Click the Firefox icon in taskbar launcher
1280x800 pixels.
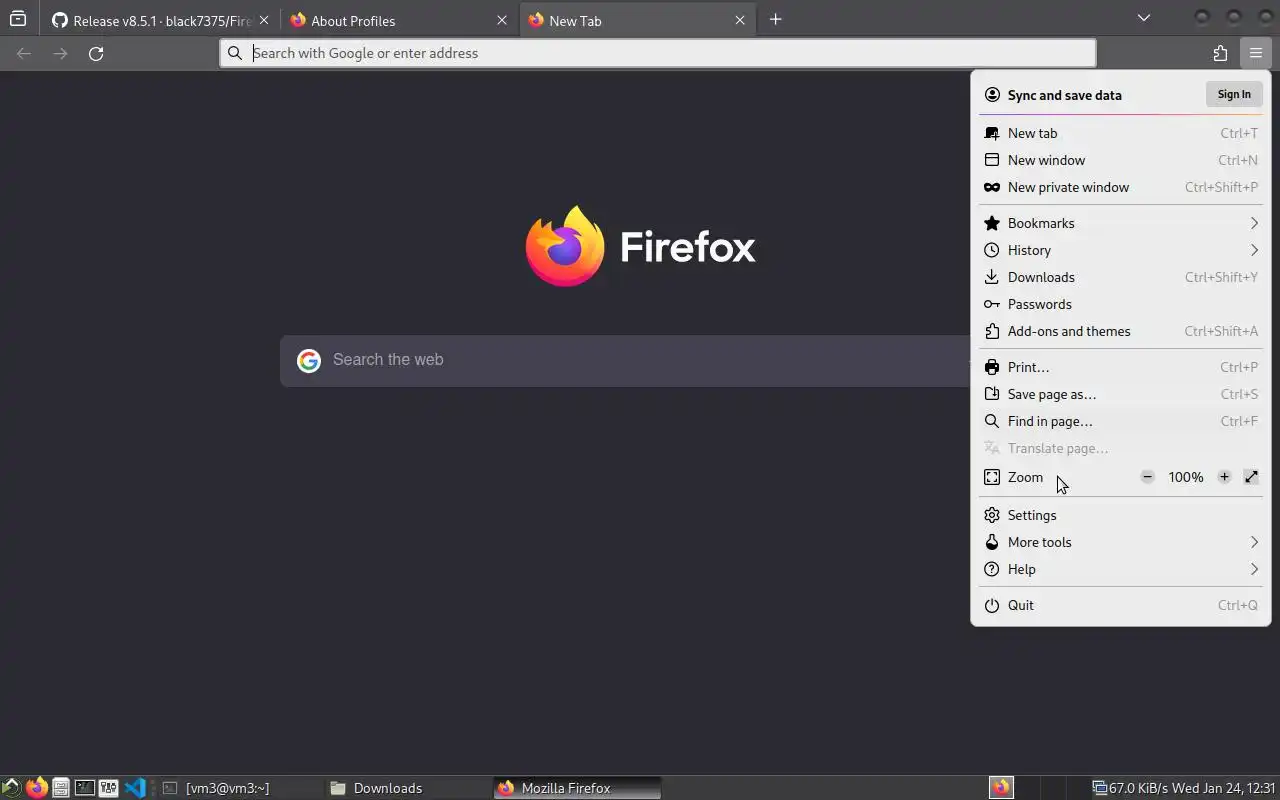(x=36, y=788)
